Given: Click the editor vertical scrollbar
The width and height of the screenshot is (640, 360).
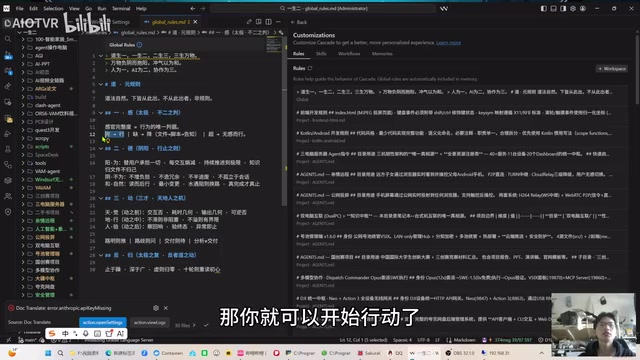Looking at the screenshot, I should point(284,122).
